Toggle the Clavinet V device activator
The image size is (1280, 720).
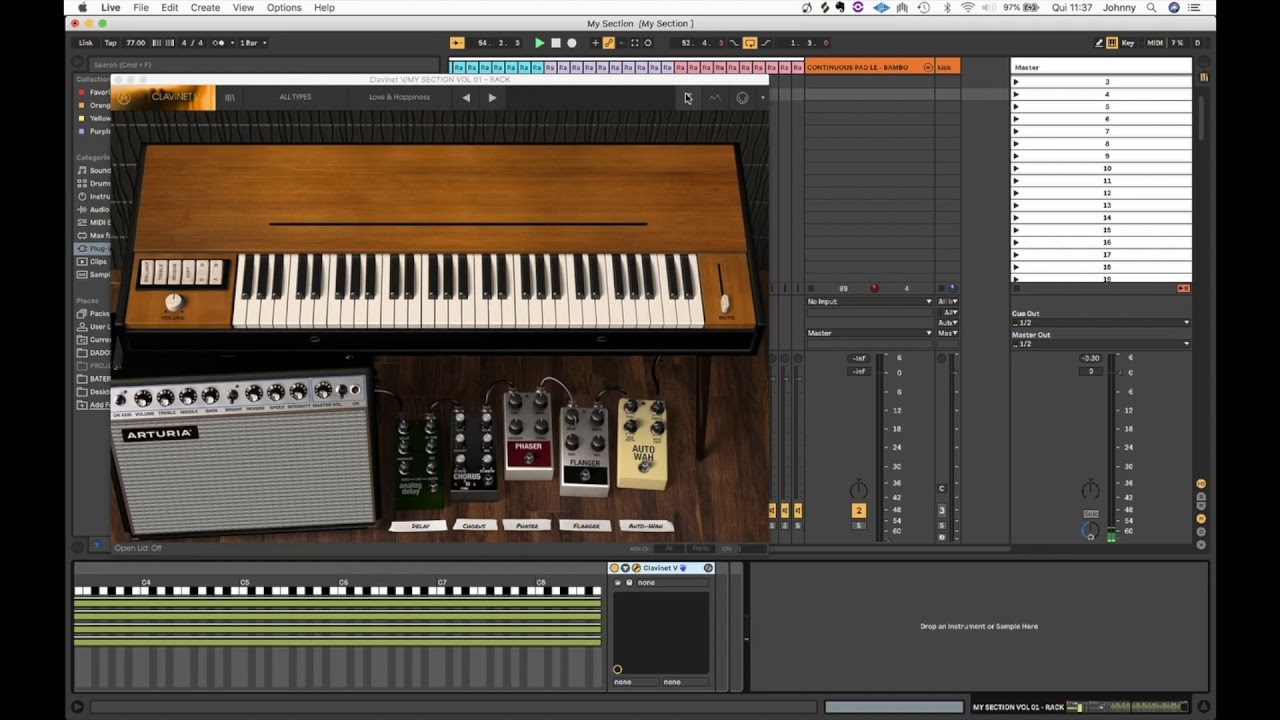(x=615, y=568)
